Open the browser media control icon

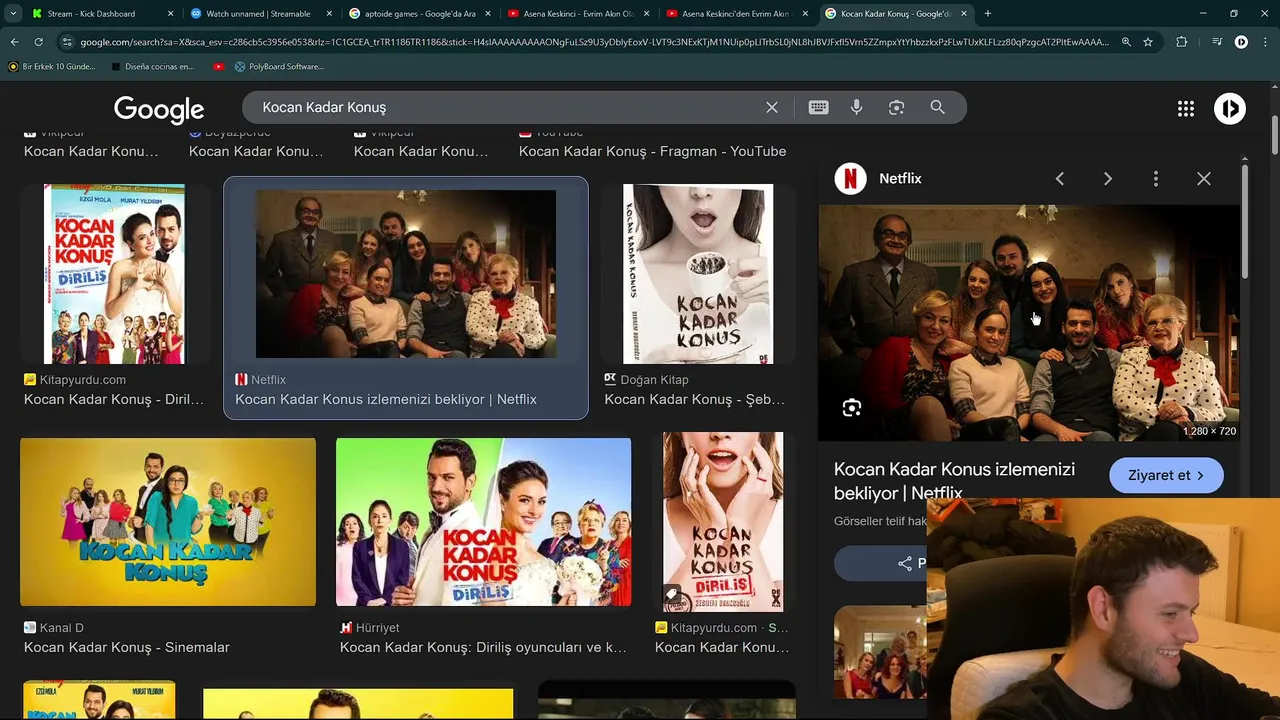click(x=1217, y=42)
